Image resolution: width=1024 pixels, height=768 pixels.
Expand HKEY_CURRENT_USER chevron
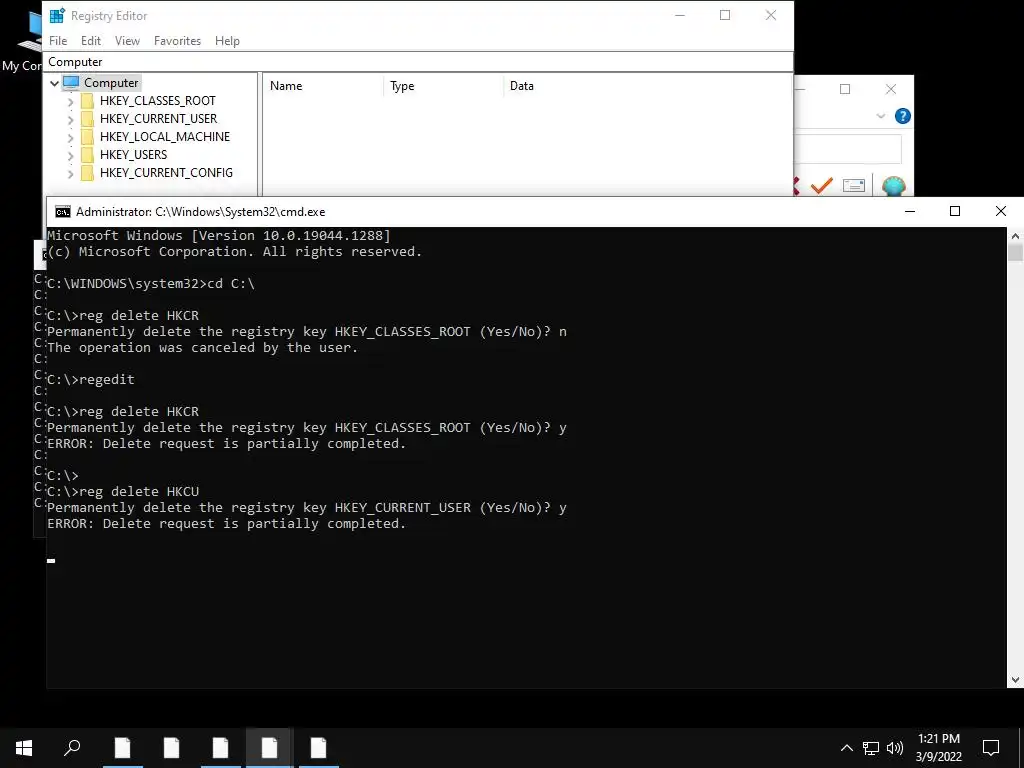(71, 119)
